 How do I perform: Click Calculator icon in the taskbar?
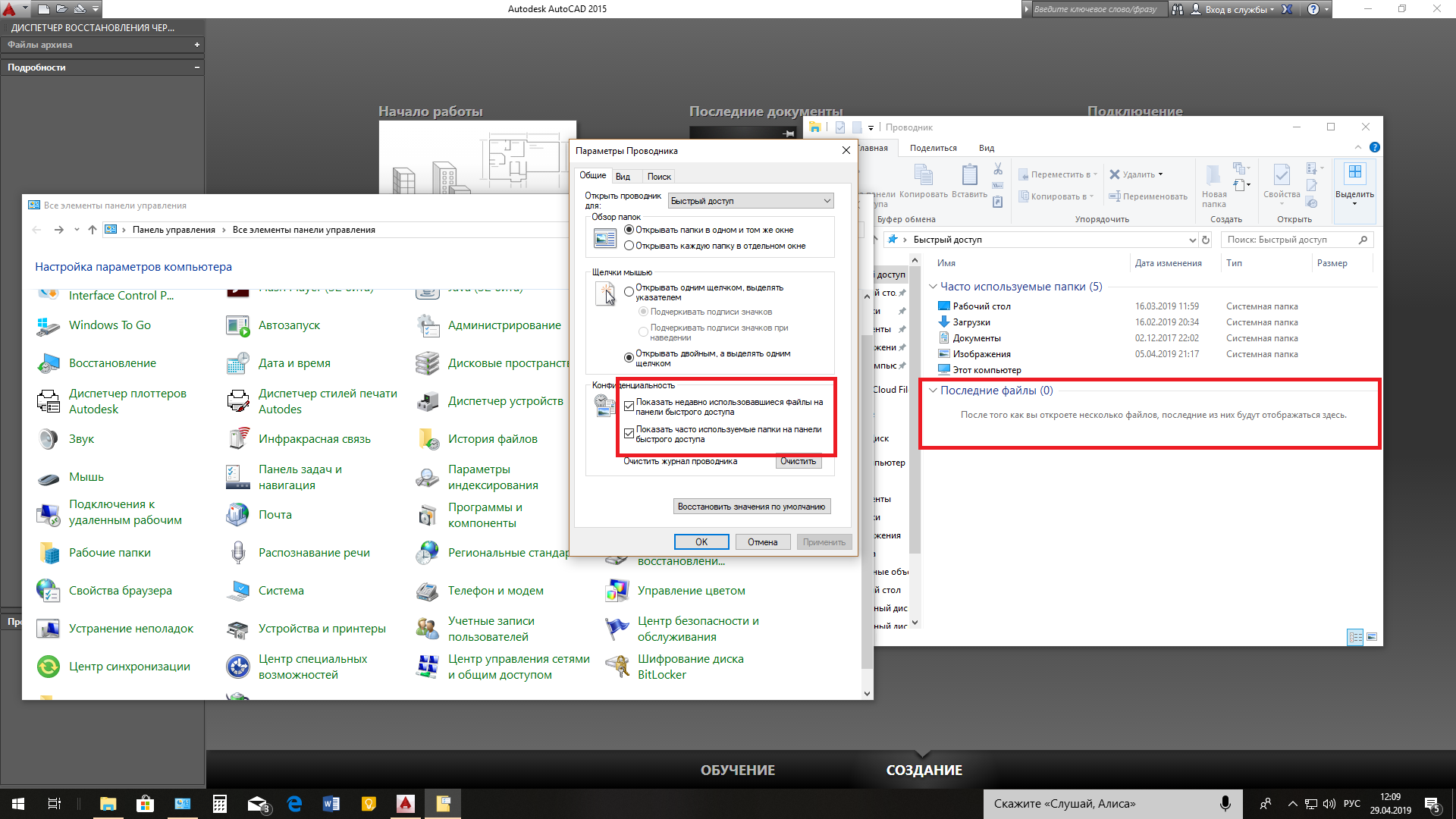pyautogui.click(x=220, y=804)
